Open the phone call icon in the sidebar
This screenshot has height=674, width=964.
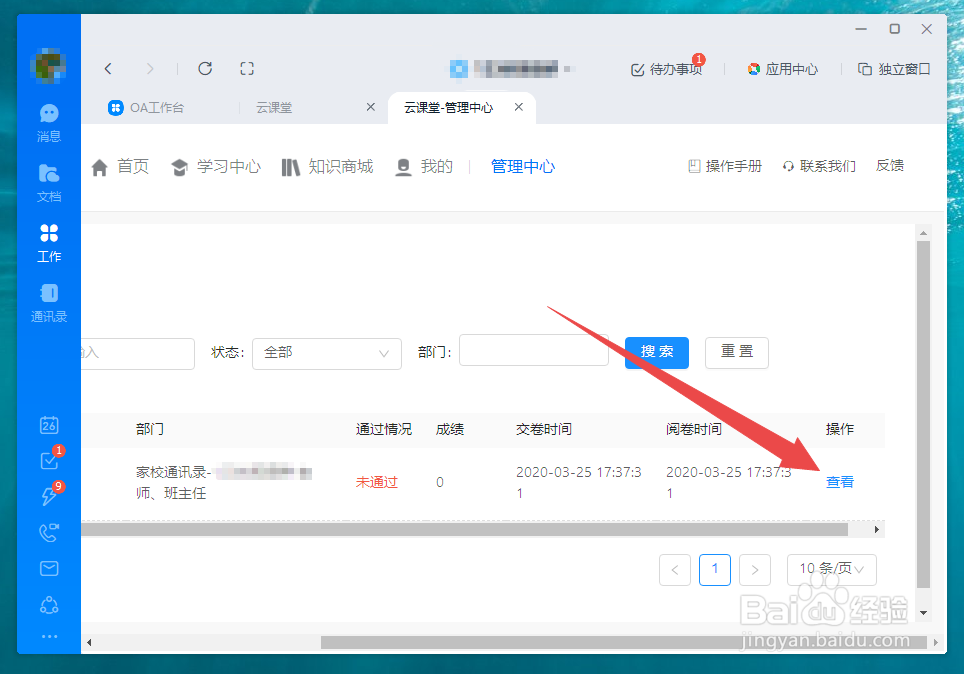coord(49,532)
